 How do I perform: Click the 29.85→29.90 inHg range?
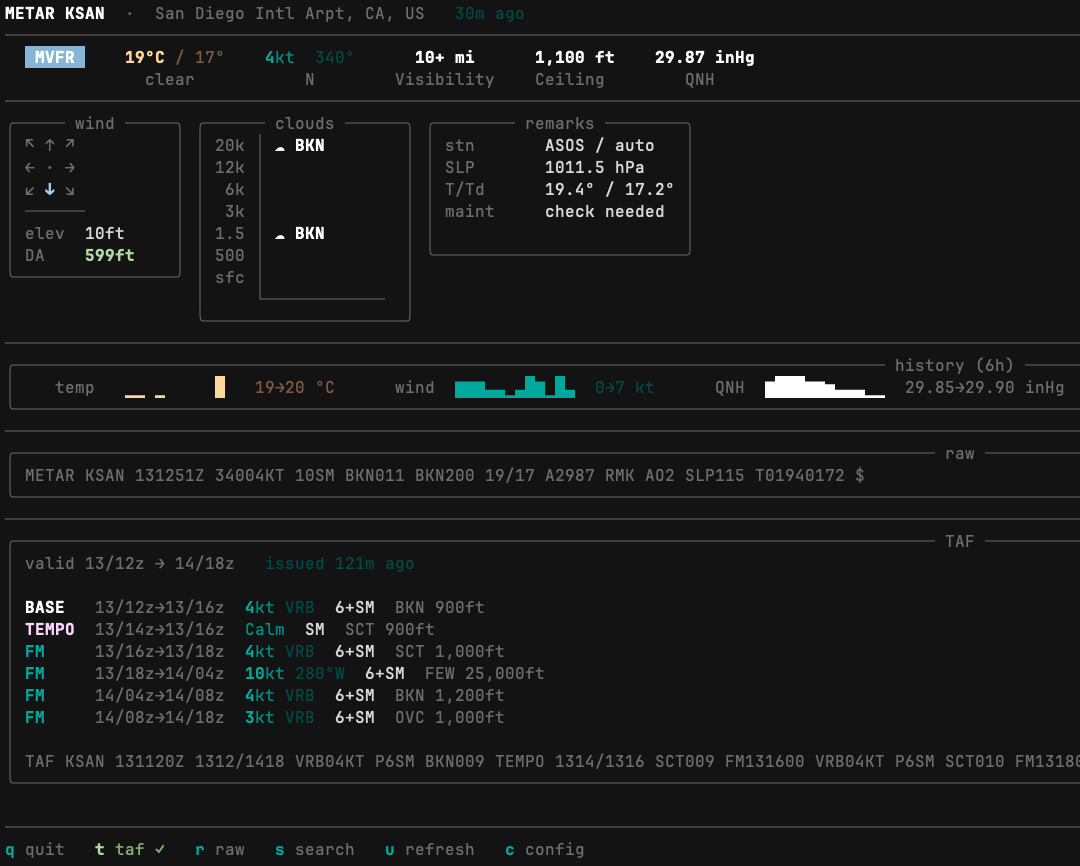coord(984,387)
